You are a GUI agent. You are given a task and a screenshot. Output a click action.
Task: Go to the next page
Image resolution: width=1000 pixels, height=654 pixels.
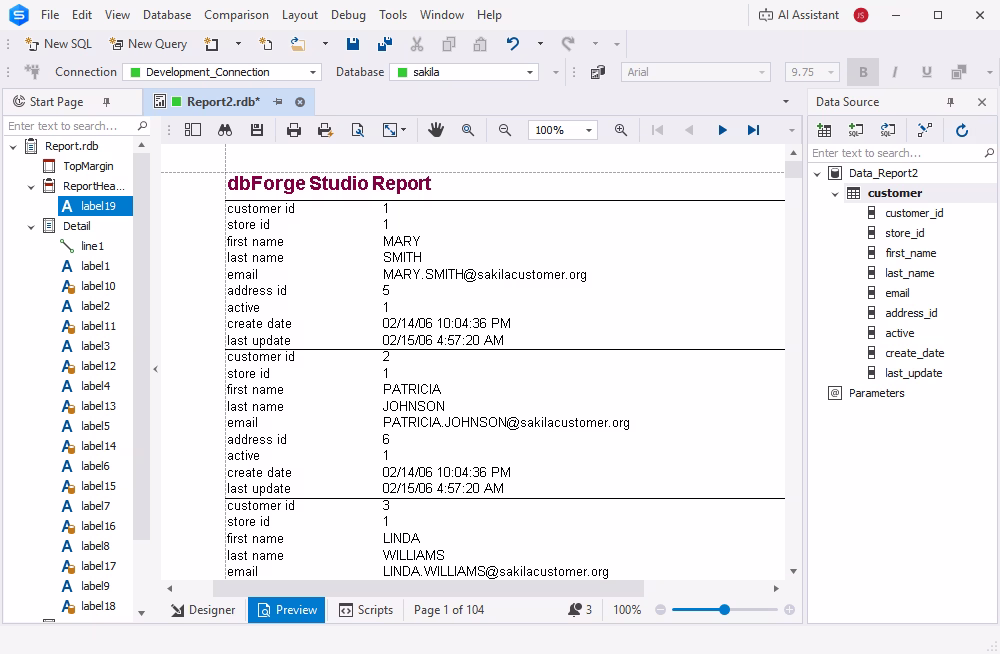(x=722, y=130)
